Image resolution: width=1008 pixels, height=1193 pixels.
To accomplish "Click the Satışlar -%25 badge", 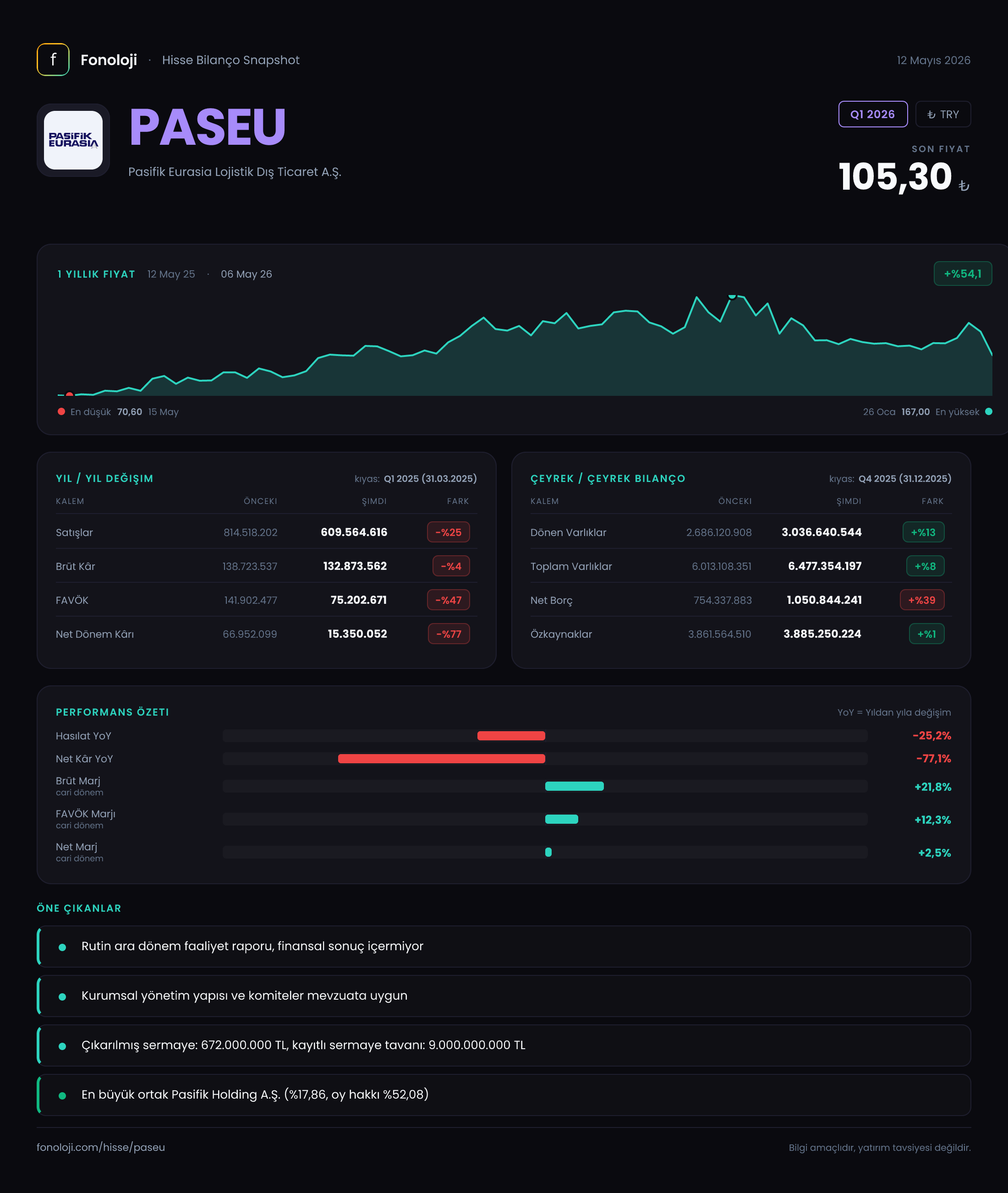I will (x=449, y=532).
